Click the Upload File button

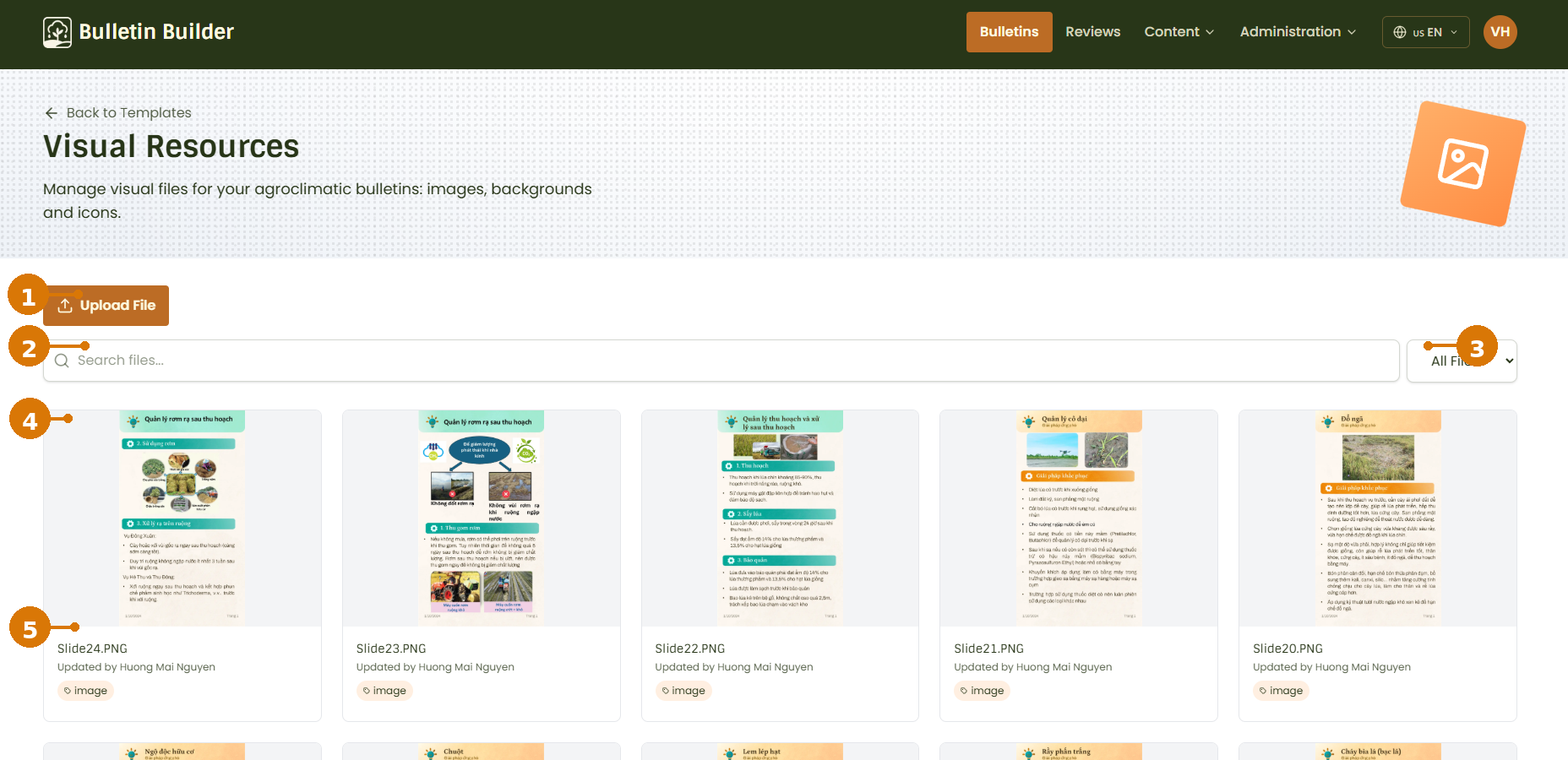(x=106, y=306)
